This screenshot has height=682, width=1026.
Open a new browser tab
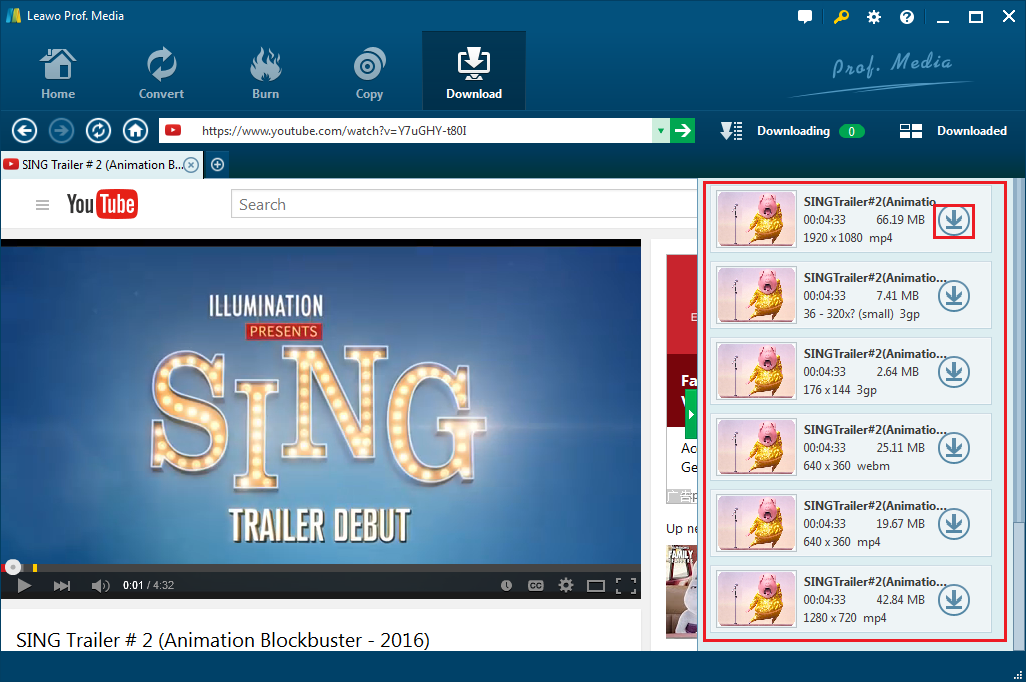click(x=217, y=164)
